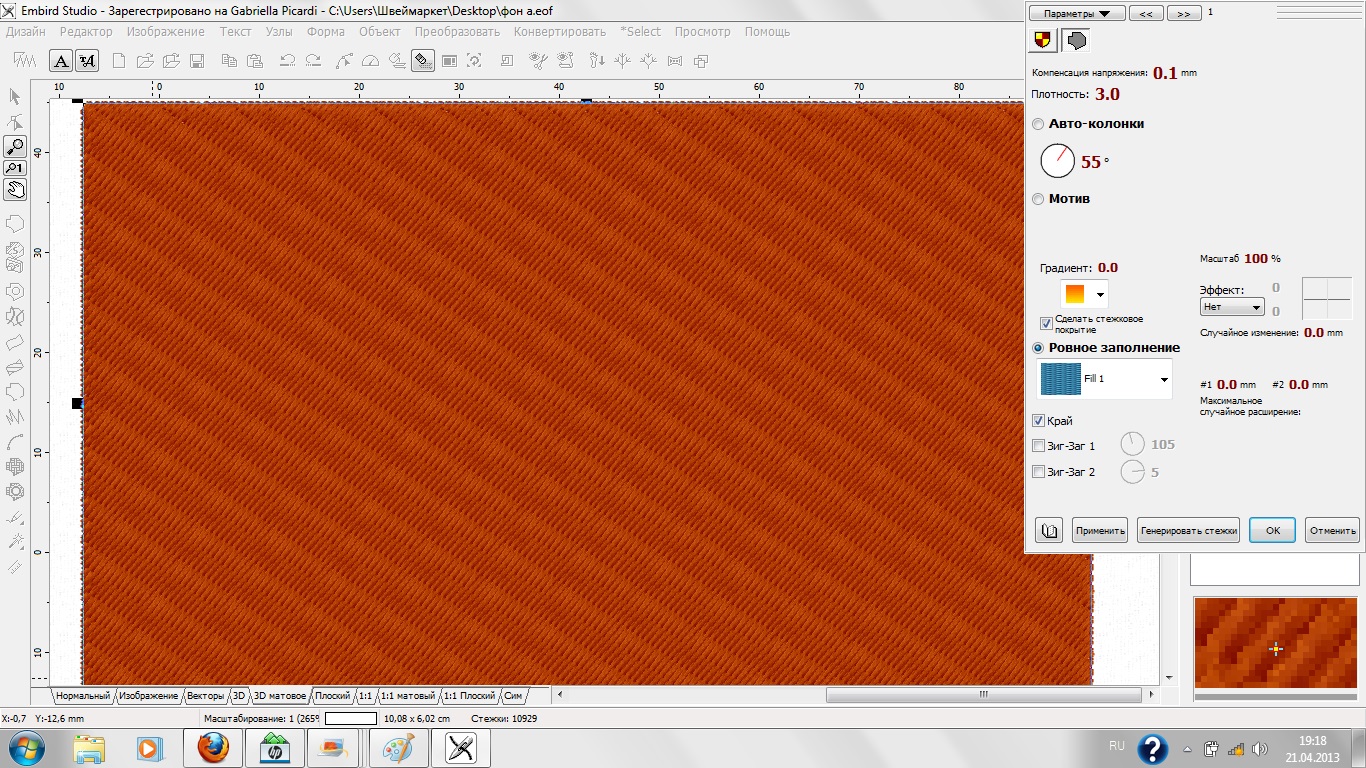This screenshot has width=1366, height=768.
Task: Switch to the Векторы view tab
Action: click(x=206, y=695)
